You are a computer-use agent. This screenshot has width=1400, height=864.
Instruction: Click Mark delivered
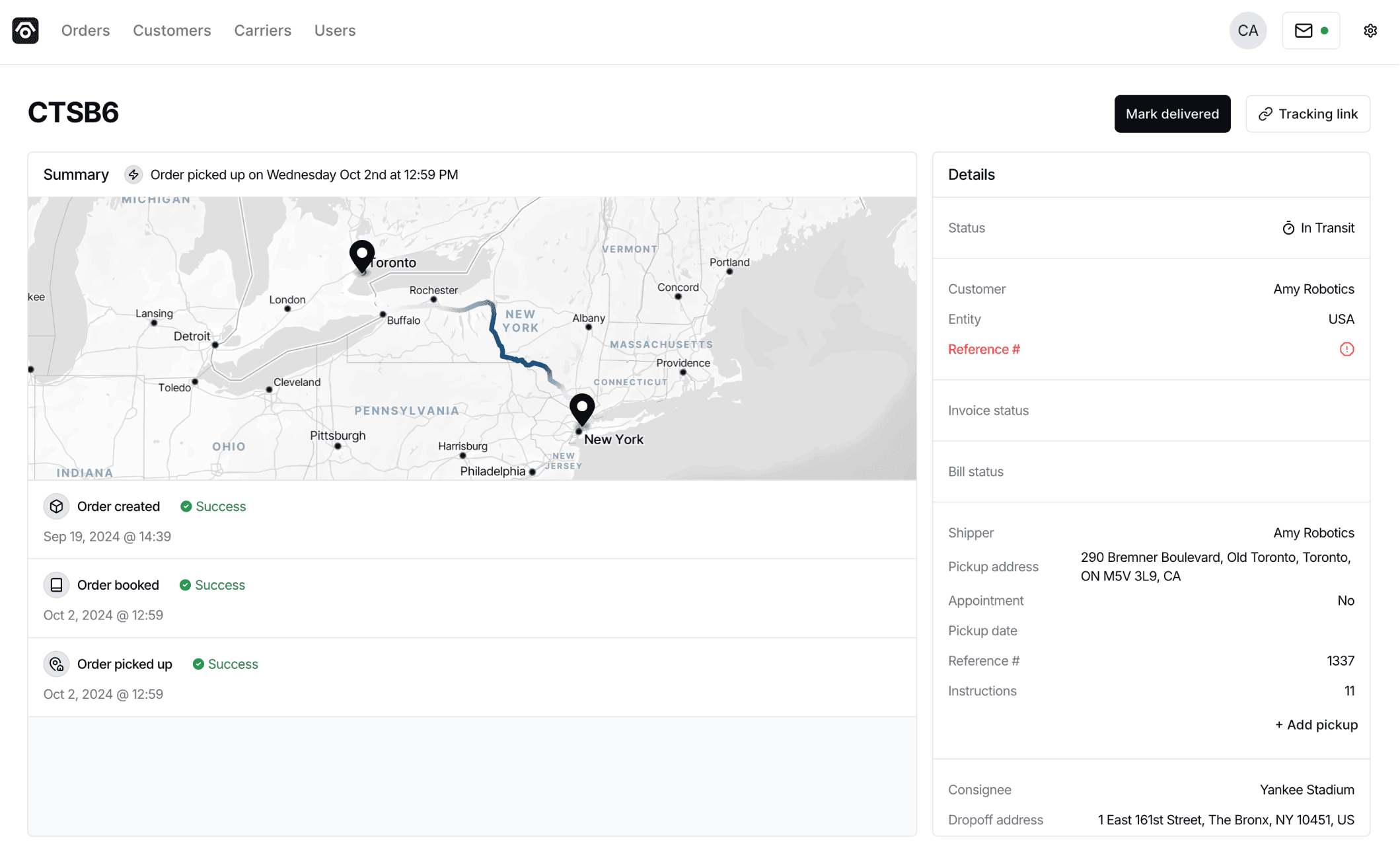[1172, 113]
